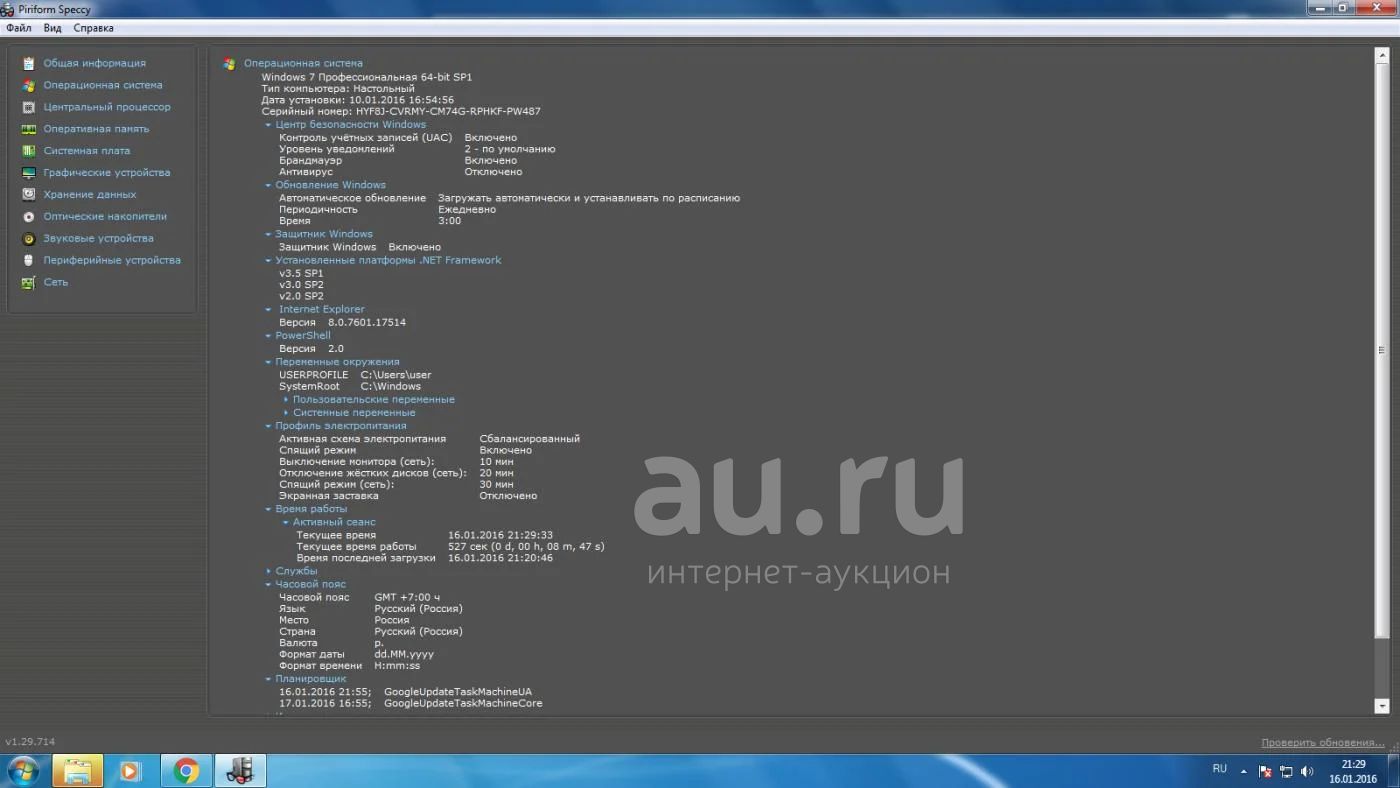Click the Speccy title bar icon
1400x788 pixels.
[10, 9]
